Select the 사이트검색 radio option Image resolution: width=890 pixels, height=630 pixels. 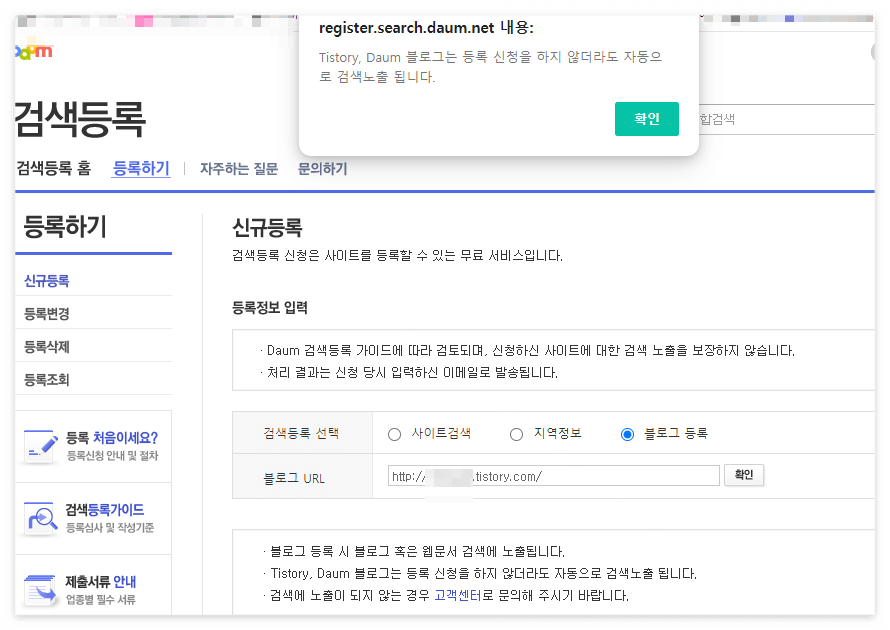(x=396, y=434)
